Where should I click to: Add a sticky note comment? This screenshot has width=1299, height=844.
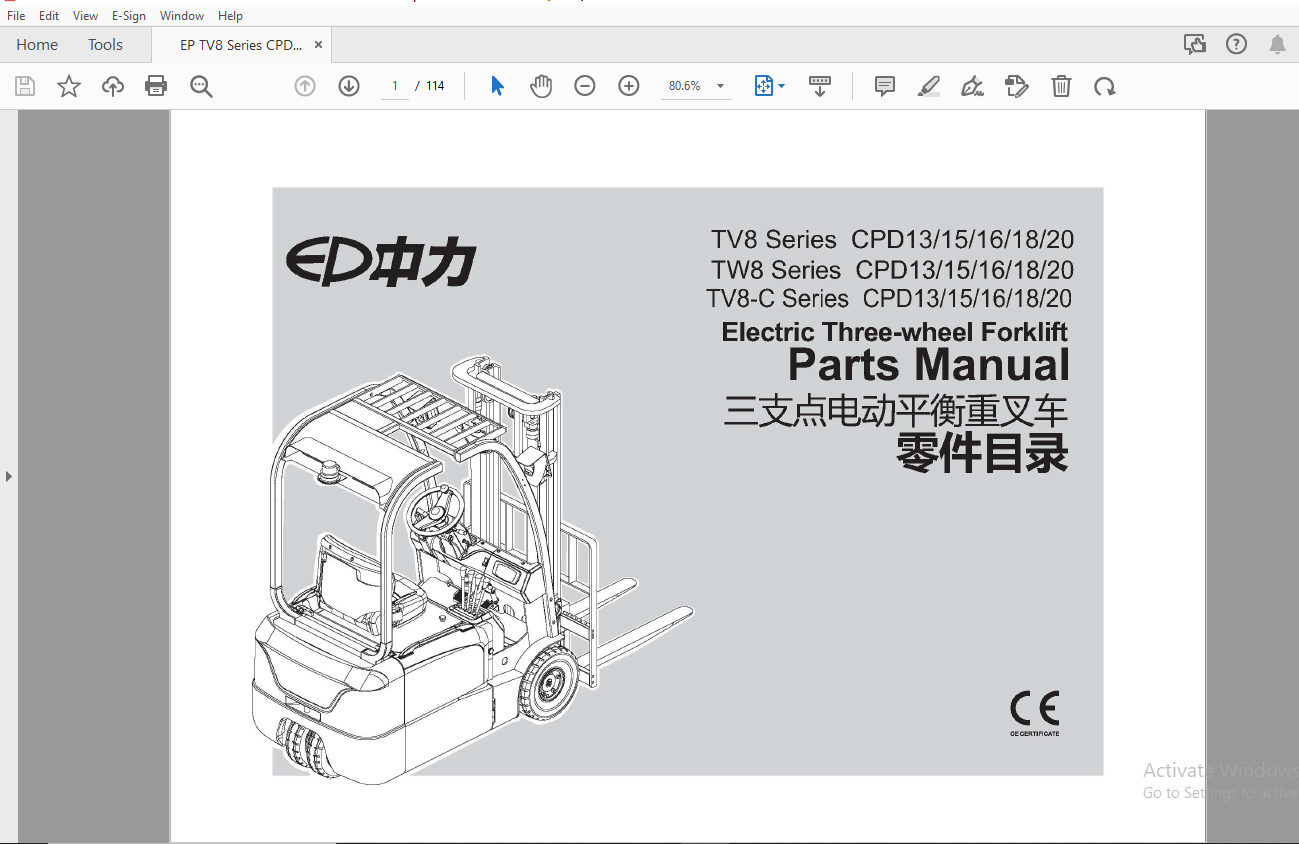(x=885, y=86)
